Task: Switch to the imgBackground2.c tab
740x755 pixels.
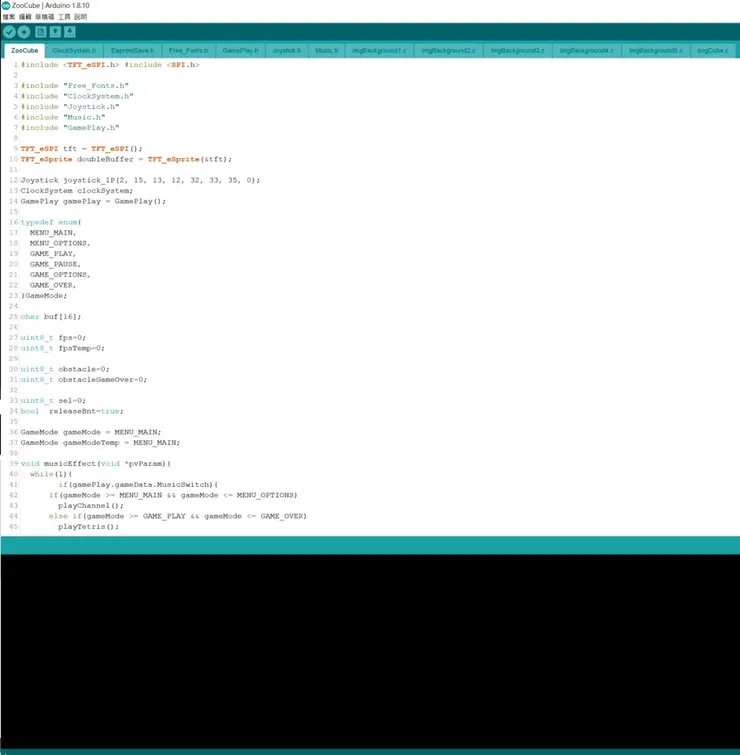Action: tap(448, 51)
